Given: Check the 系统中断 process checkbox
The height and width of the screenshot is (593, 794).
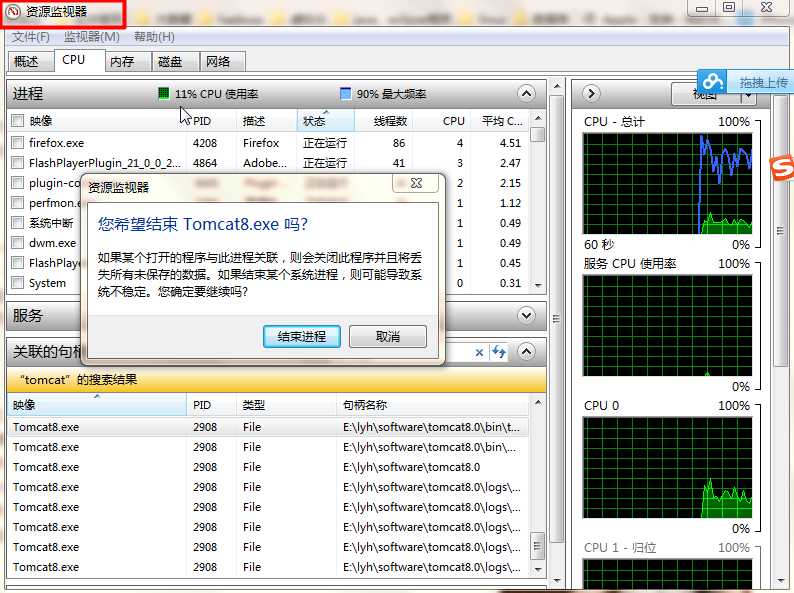Looking at the screenshot, I should point(18,223).
